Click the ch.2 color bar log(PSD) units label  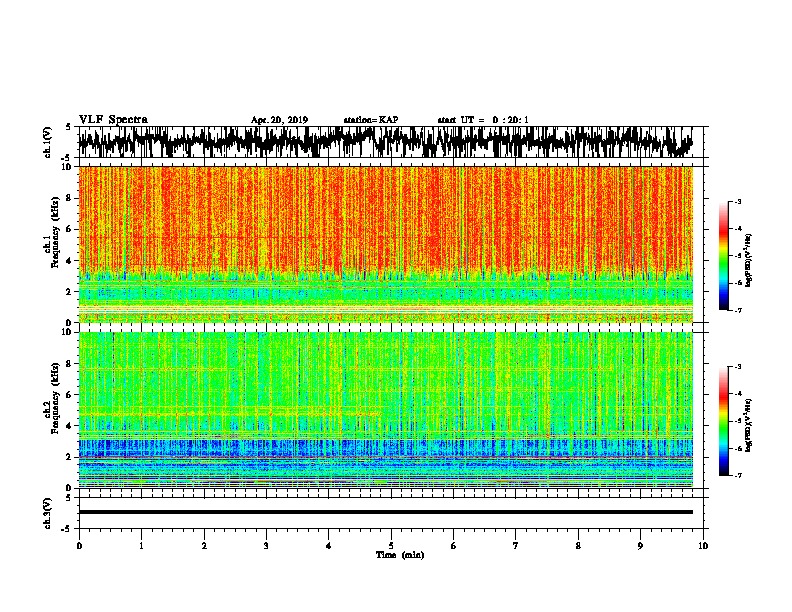tap(748, 425)
